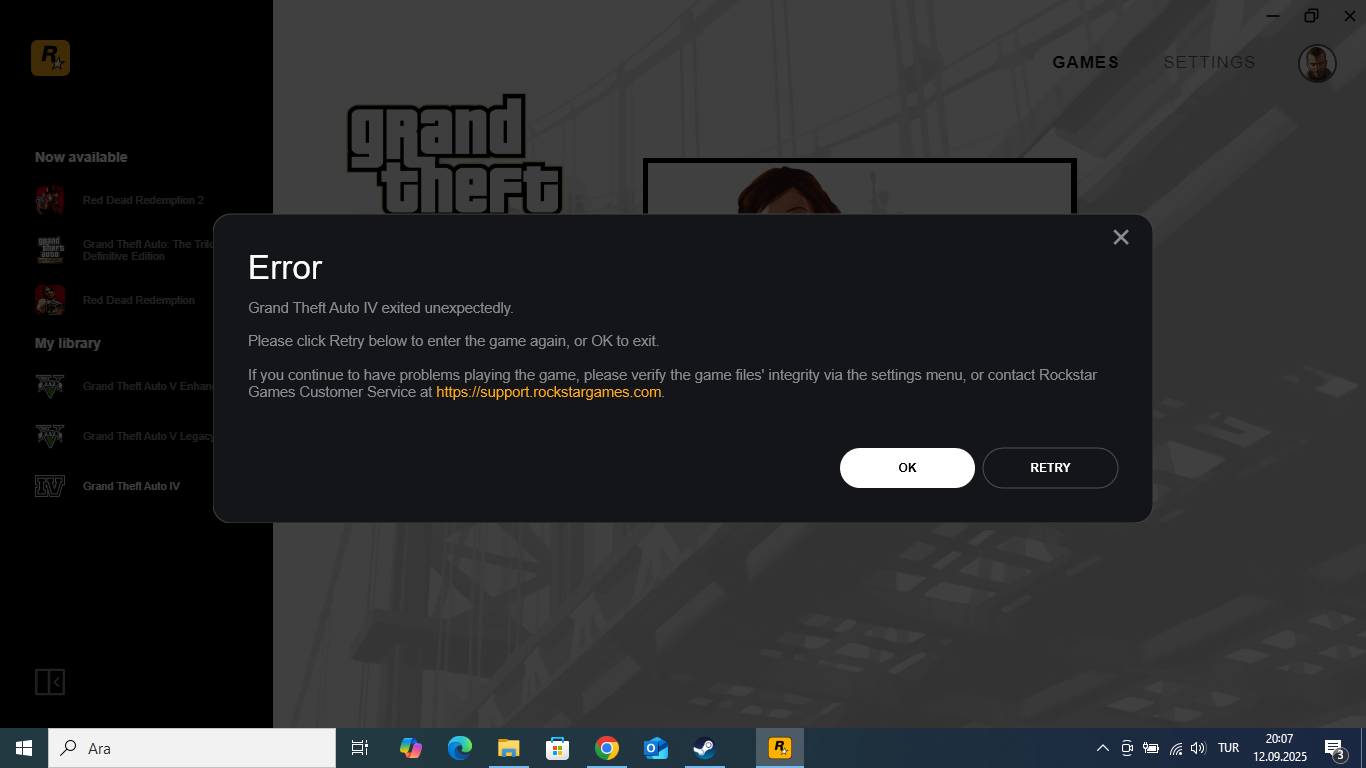Open Task View from the taskbar
The width and height of the screenshot is (1366, 768).
coord(360,748)
